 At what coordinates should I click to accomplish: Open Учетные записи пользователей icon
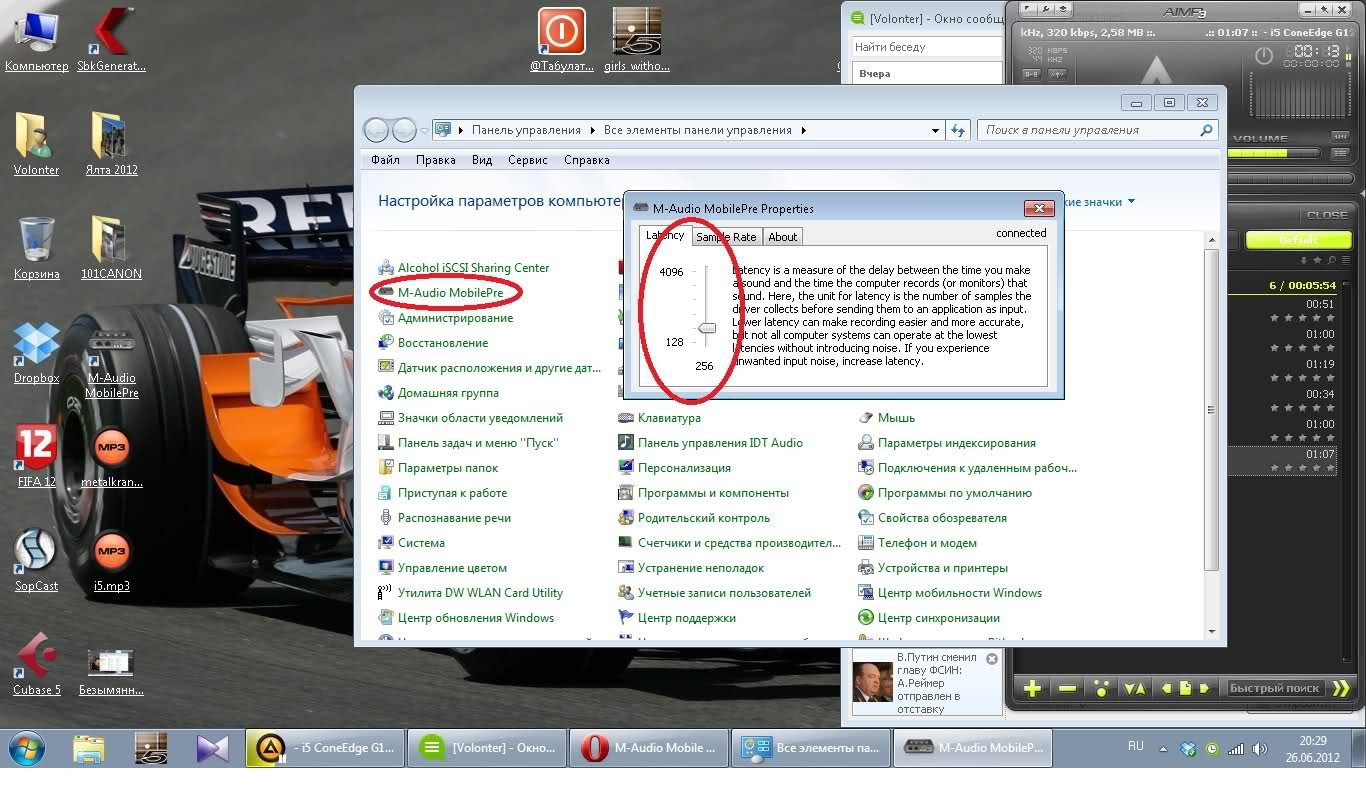click(x=626, y=593)
